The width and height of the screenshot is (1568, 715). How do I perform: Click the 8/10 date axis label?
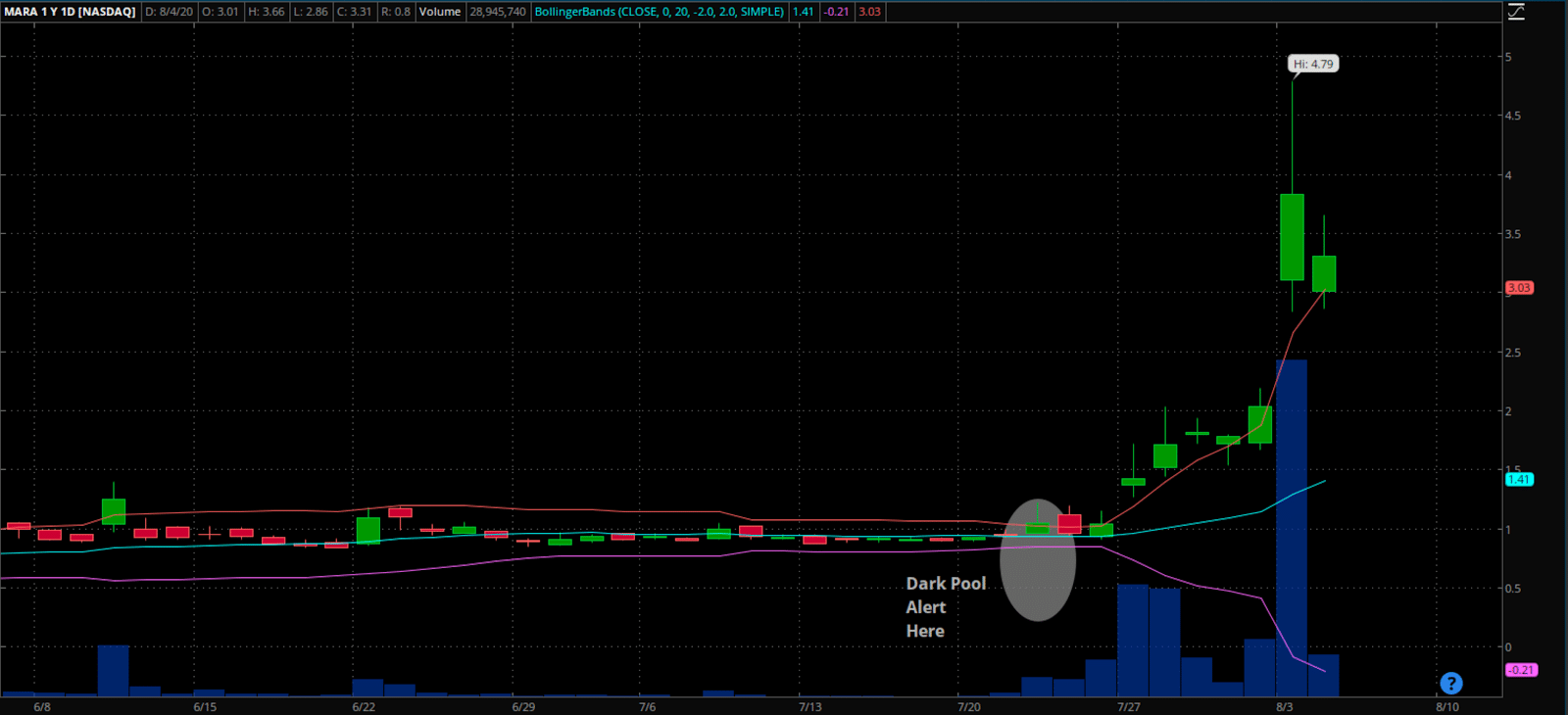(x=1447, y=706)
